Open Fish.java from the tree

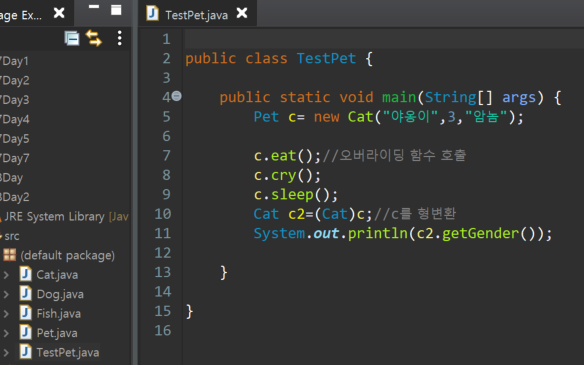pyautogui.click(x=58, y=314)
